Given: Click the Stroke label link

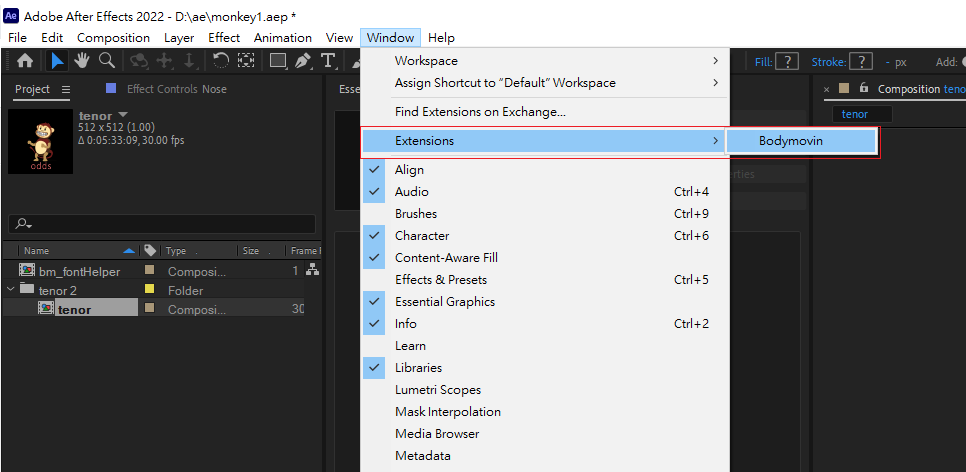Looking at the screenshot, I should [828, 62].
